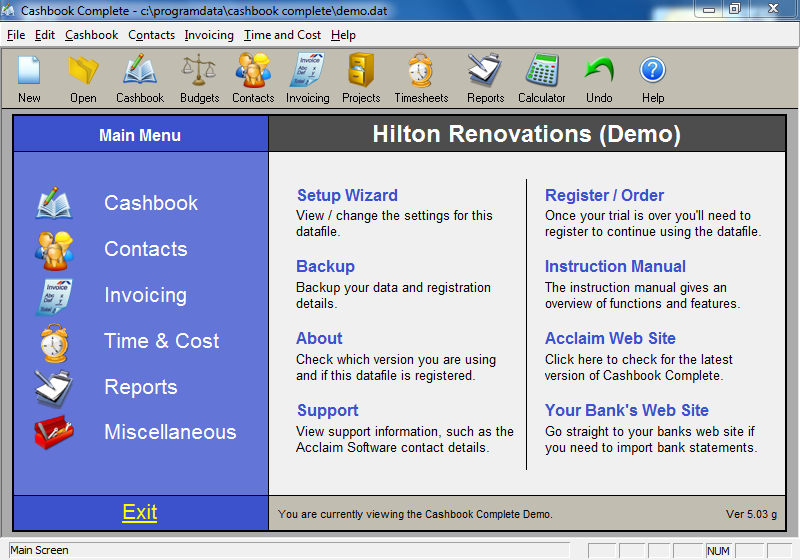This screenshot has width=800, height=560.
Task: Open the Support link
Action: coord(328,411)
